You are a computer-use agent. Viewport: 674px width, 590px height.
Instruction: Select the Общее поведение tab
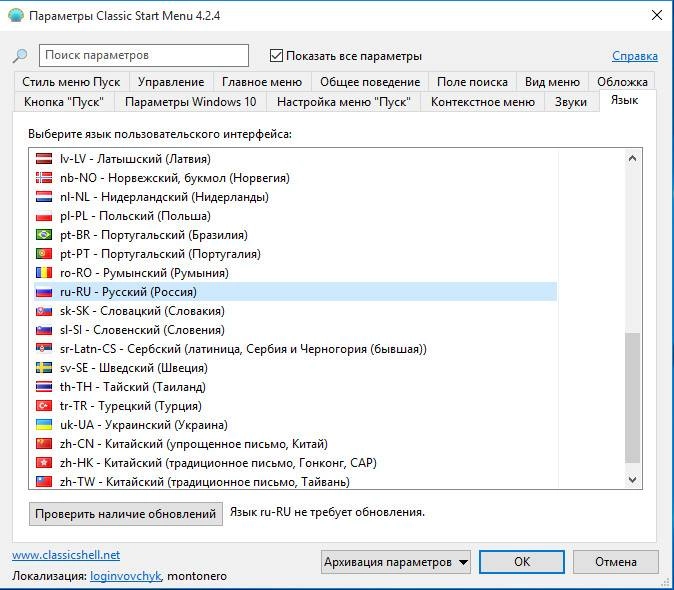point(370,82)
